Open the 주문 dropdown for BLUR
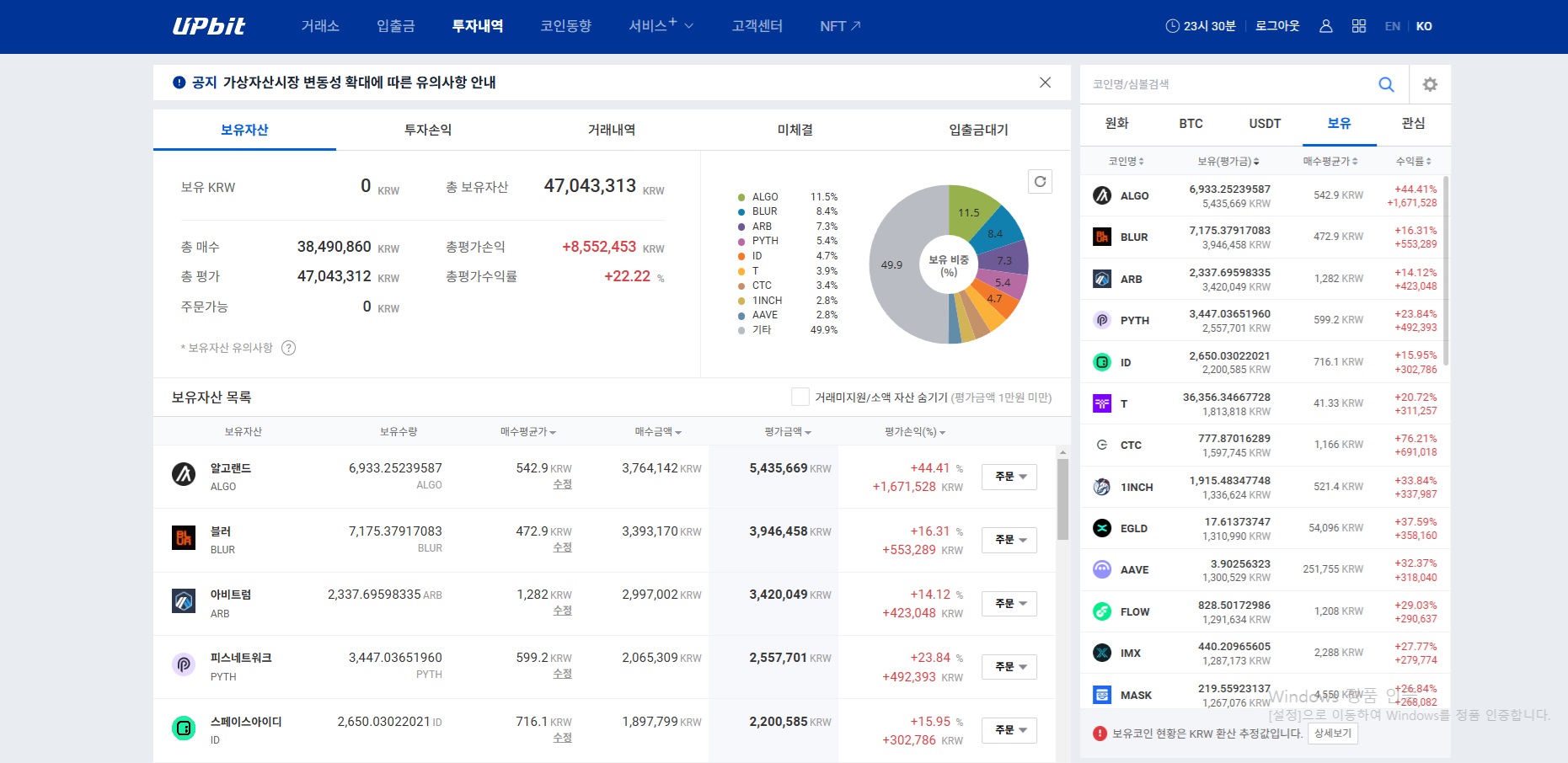The image size is (1568, 763). pos(1009,540)
